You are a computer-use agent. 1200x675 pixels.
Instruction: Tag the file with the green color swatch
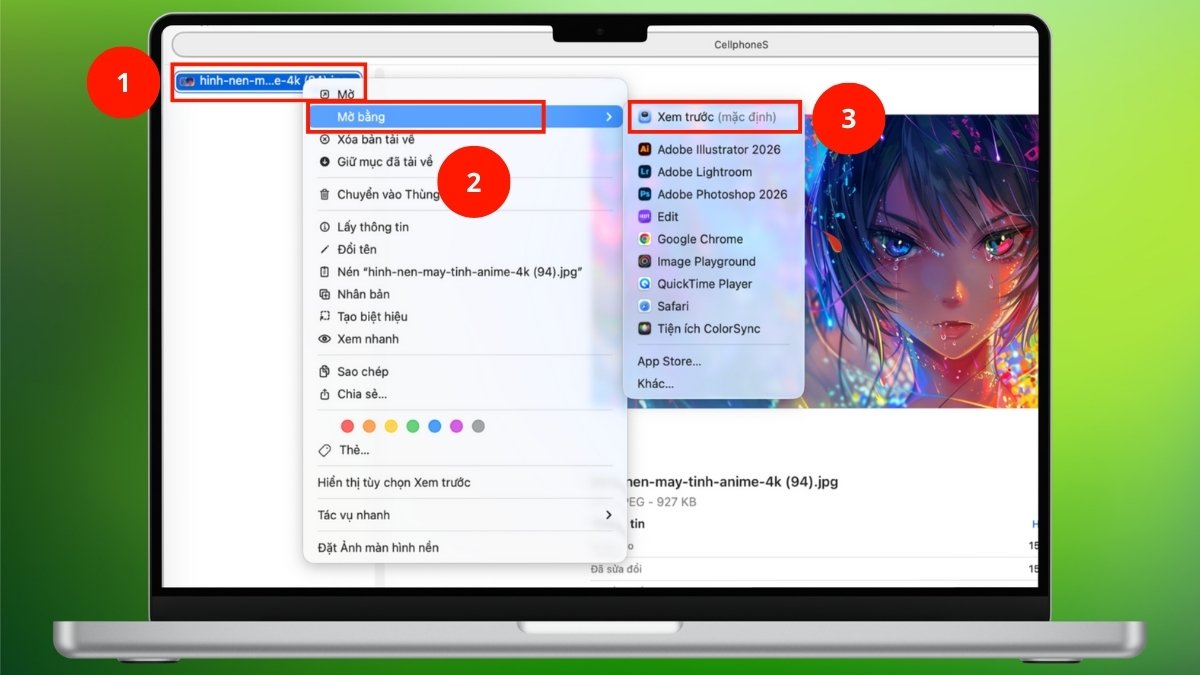coord(412,425)
